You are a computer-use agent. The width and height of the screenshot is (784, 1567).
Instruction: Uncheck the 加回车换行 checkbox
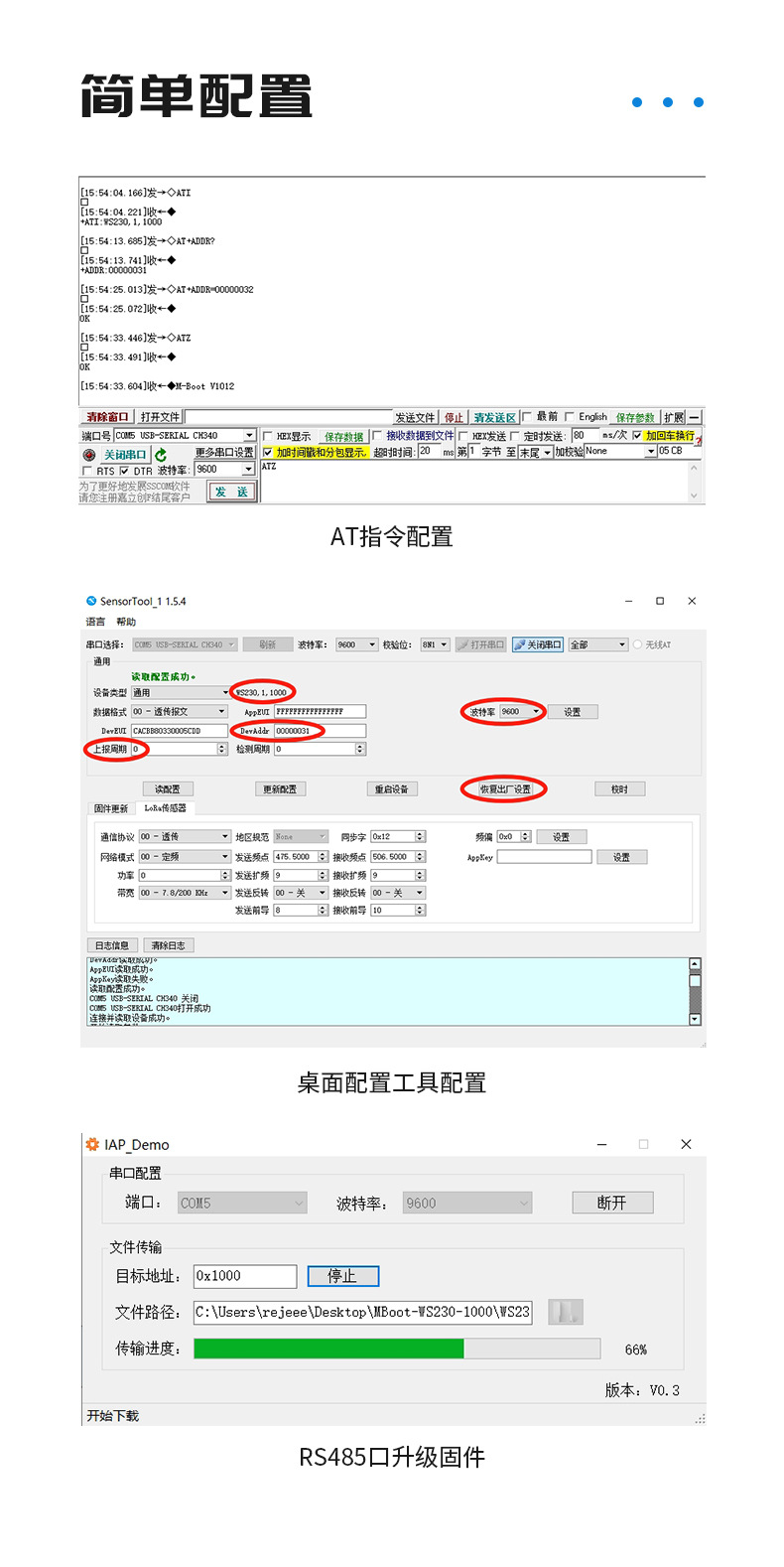click(x=637, y=435)
